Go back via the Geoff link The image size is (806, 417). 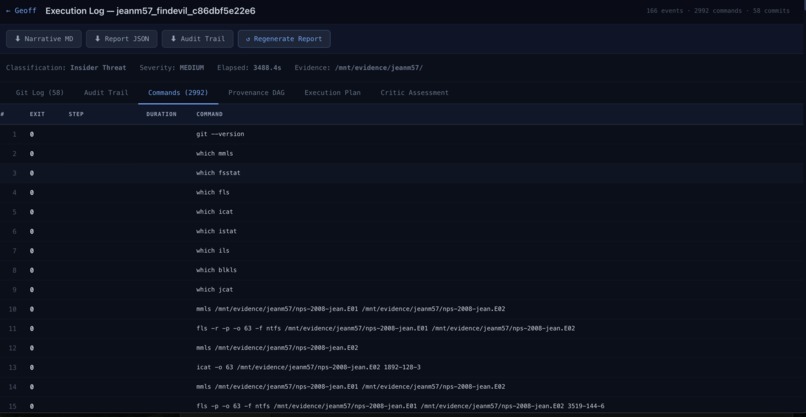21,11
